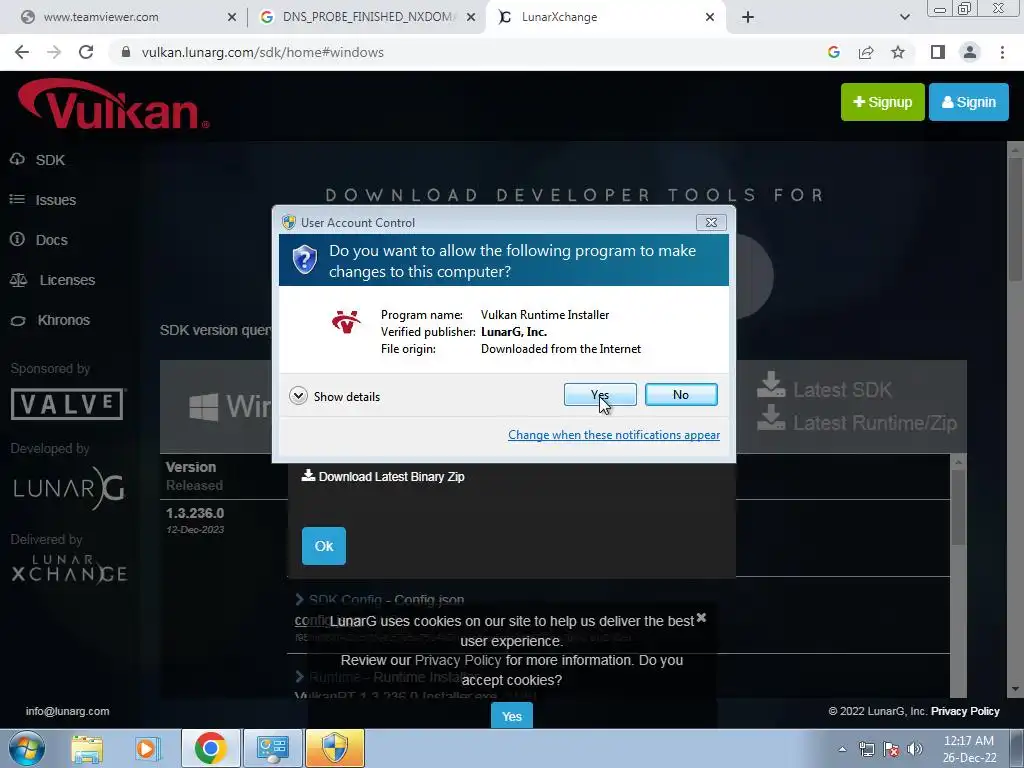Open Chrome three-dot menu
1024x768 pixels.
click(x=1002, y=52)
